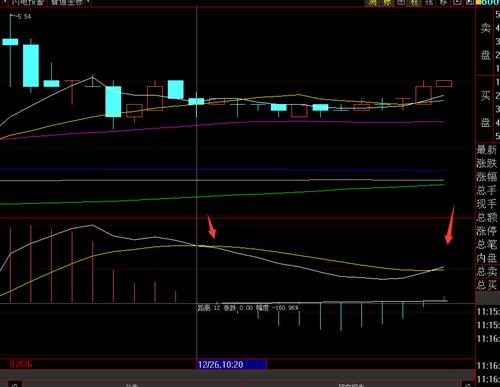This screenshot has height=387, width=500.
Task: Select the highlighted 总卖 row
Action: click(487, 271)
